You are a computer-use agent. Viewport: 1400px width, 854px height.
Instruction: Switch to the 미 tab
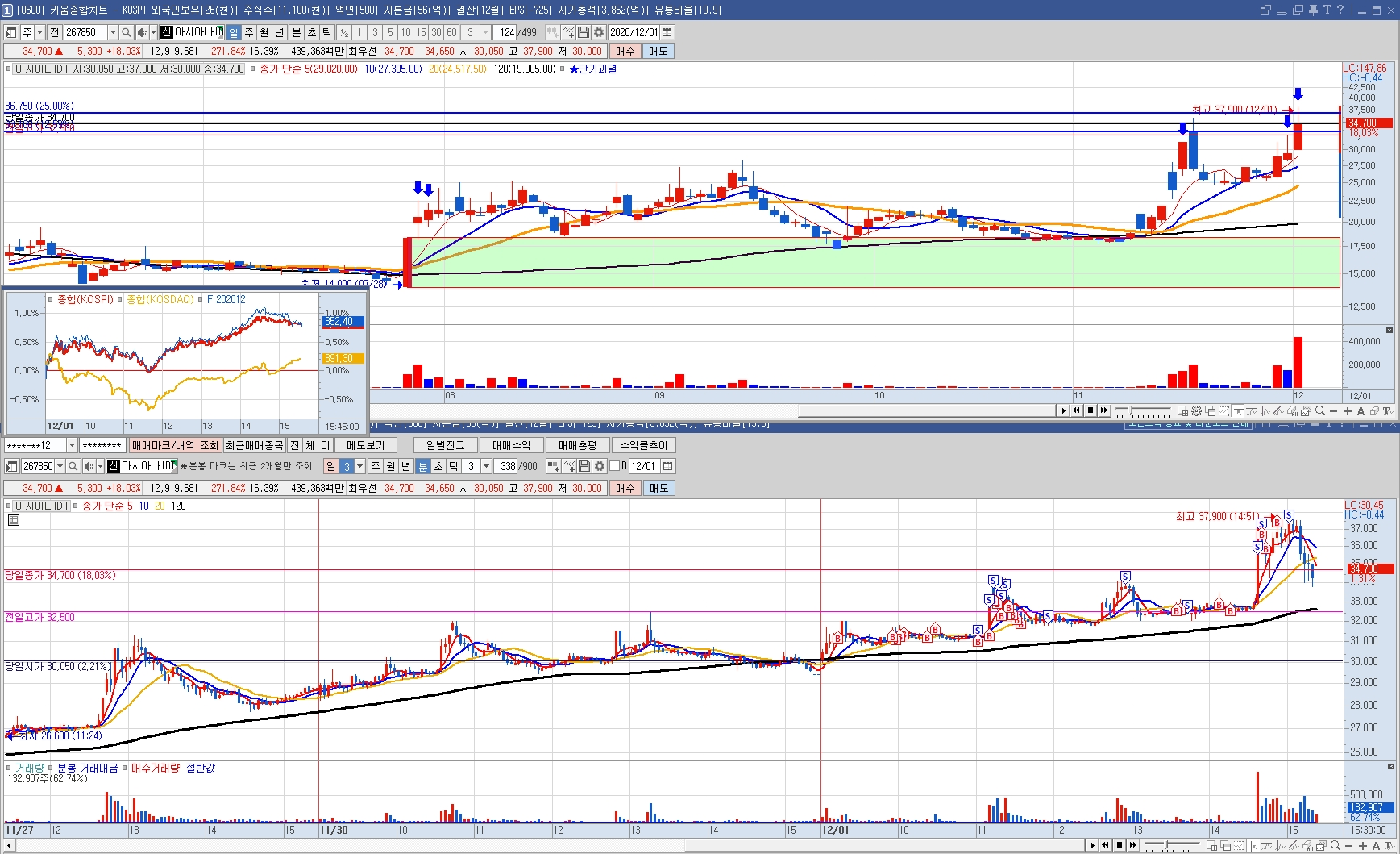pyautogui.click(x=325, y=445)
